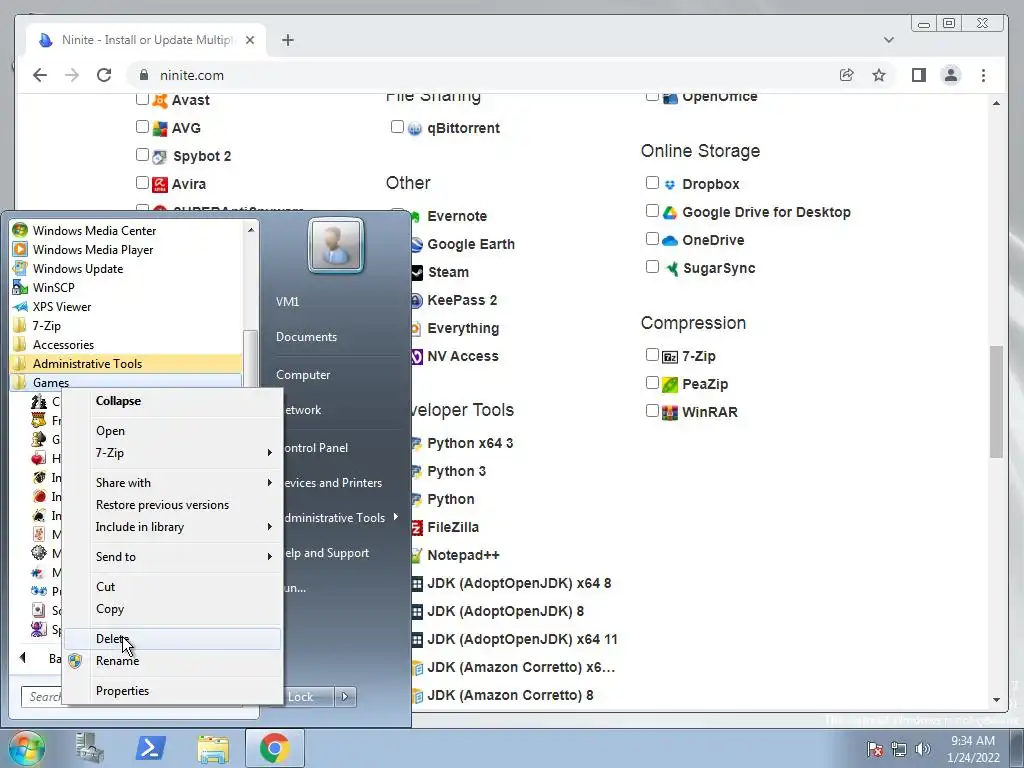
Task: Launch PowerShell from the taskbar
Action: (x=150, y=748)
